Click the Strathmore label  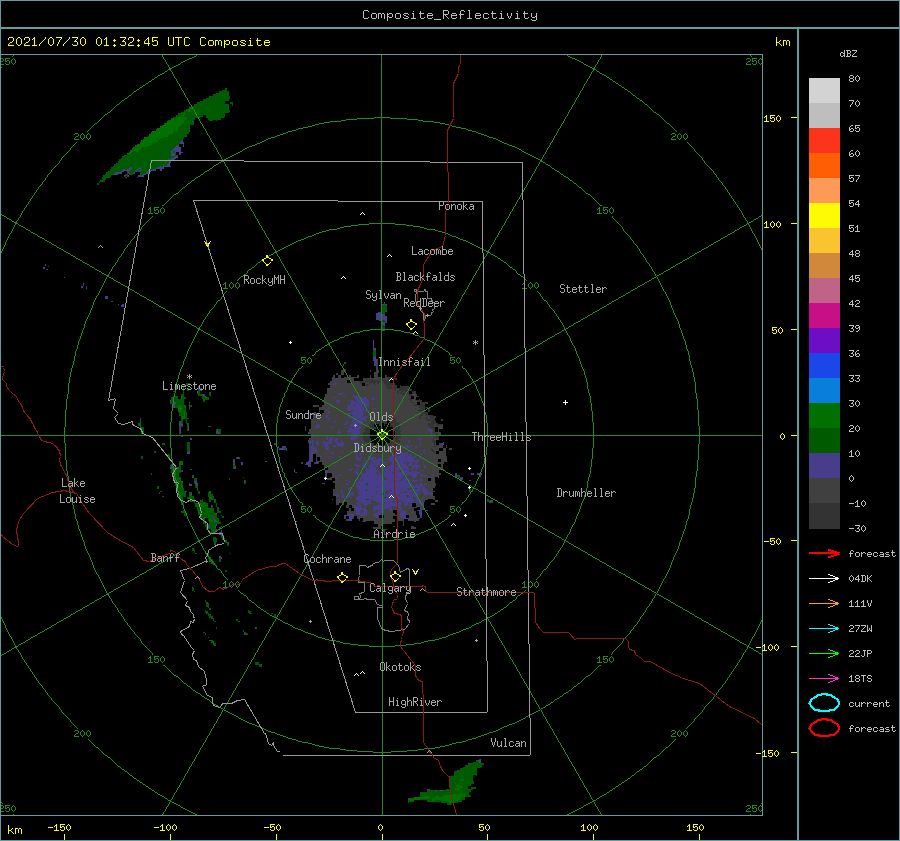point(486,592)
